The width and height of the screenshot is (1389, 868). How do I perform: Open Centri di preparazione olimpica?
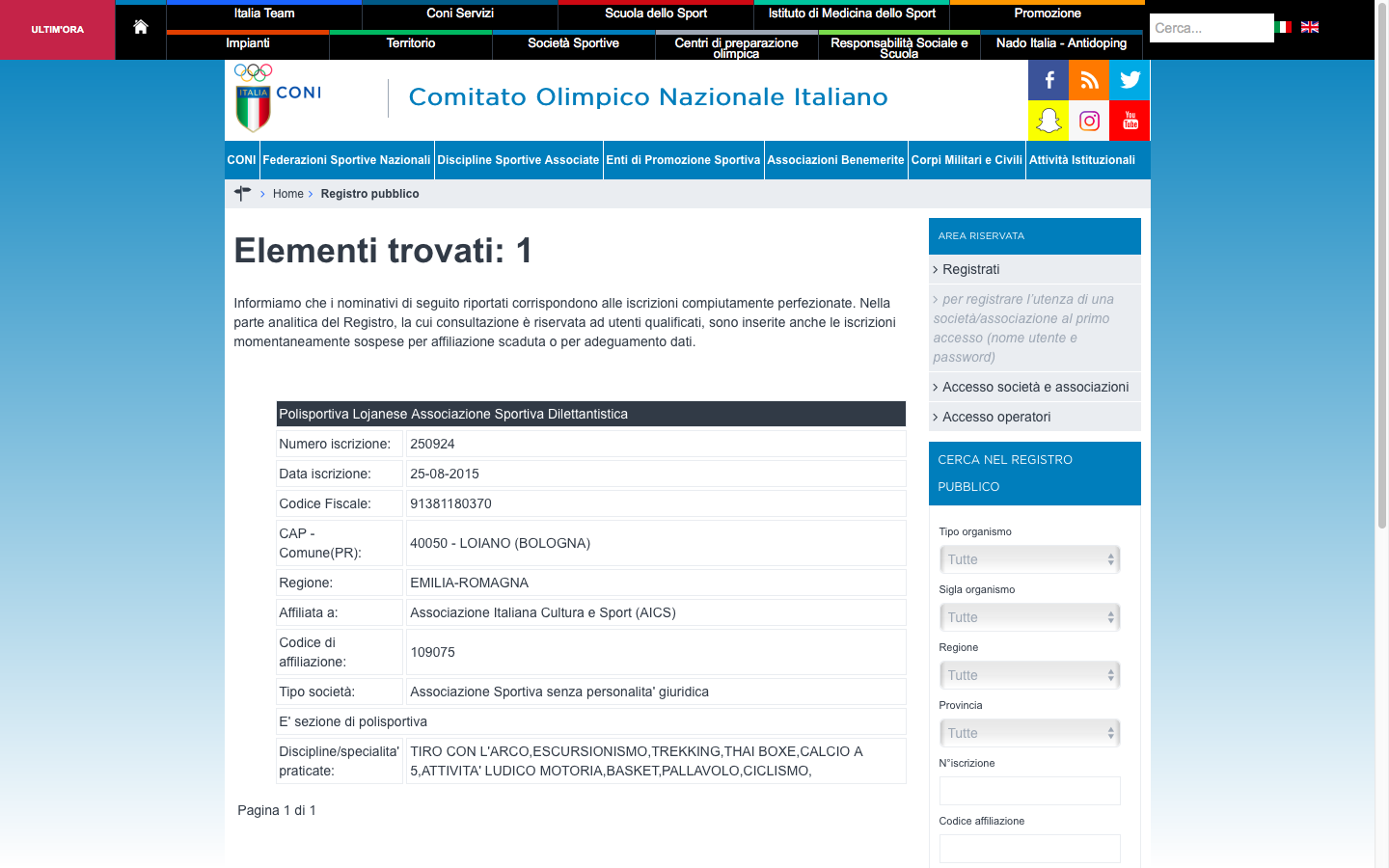[737, 47]
